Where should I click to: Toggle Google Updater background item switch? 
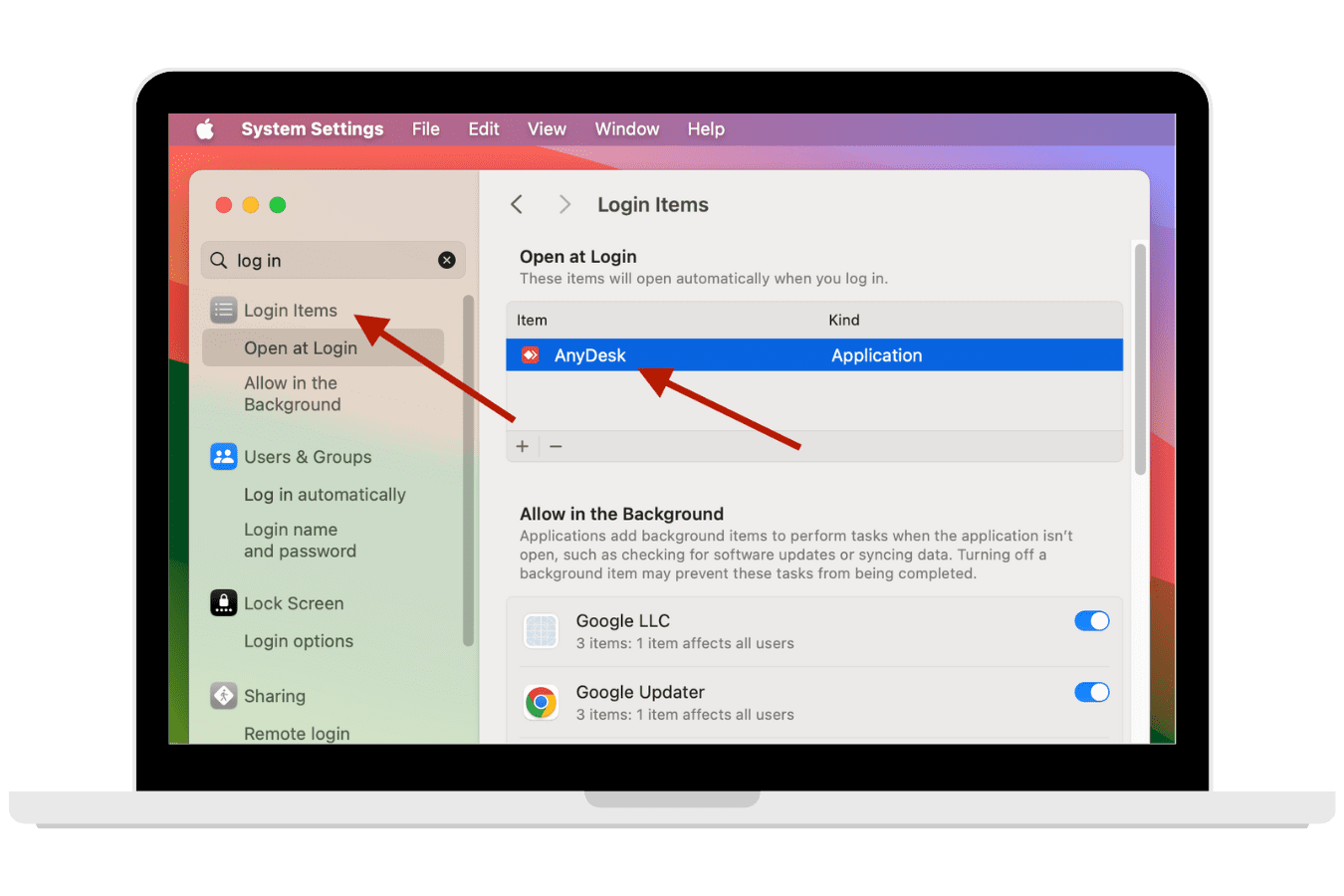pyautogui.click(x=1092, y=693)
